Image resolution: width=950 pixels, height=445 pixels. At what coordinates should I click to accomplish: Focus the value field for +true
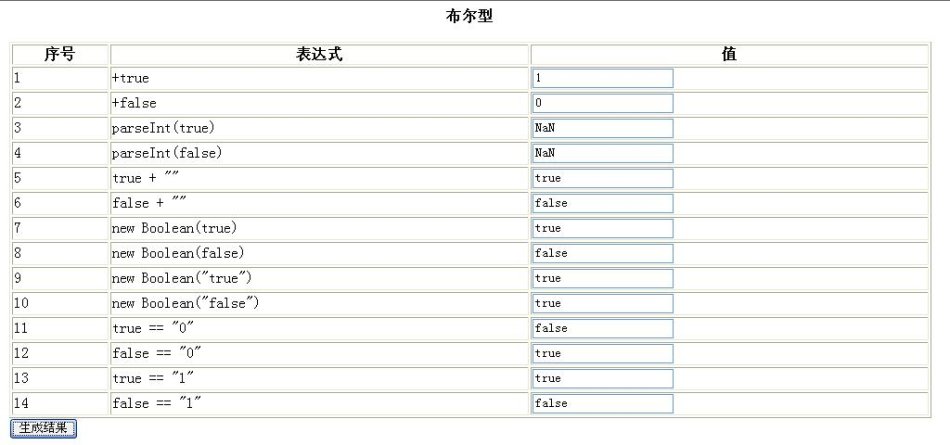click(603, 78)
